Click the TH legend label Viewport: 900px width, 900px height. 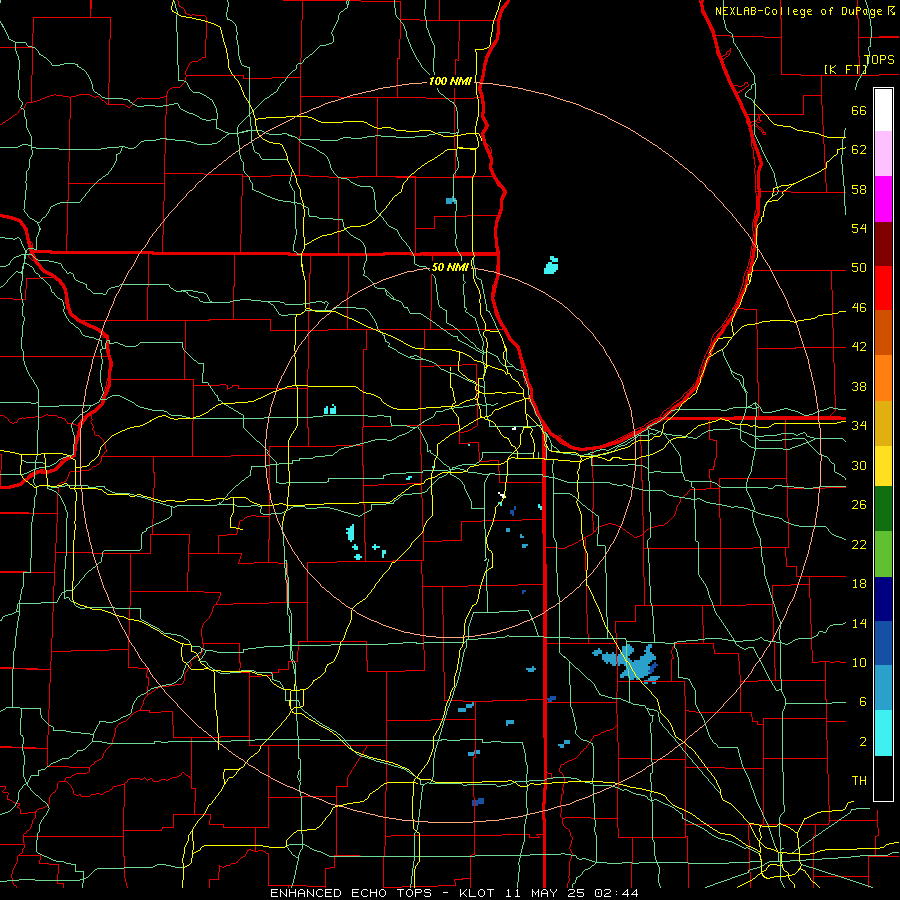[859, 781]
